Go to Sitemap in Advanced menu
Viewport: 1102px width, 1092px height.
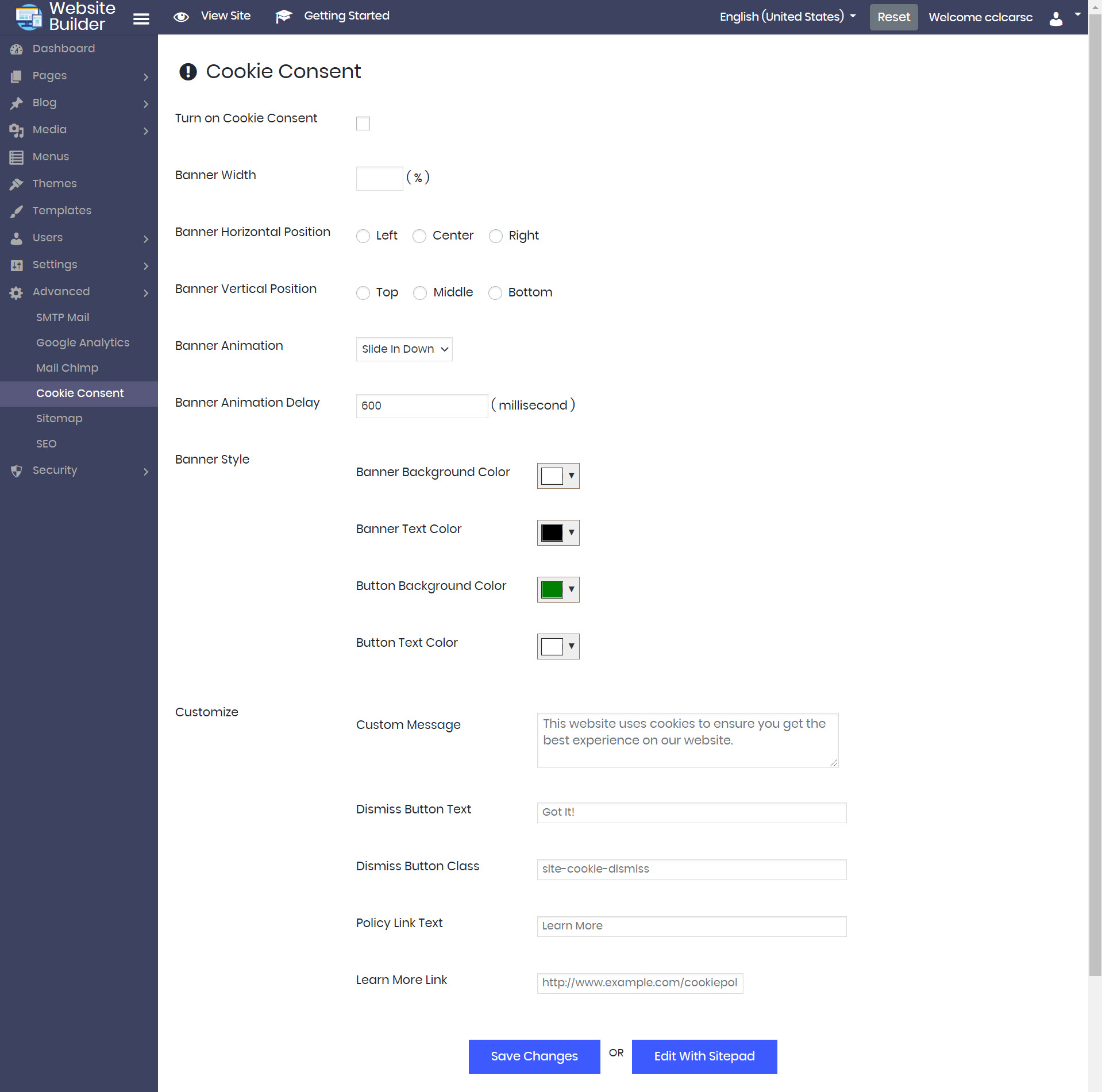[x=59, y=419]
